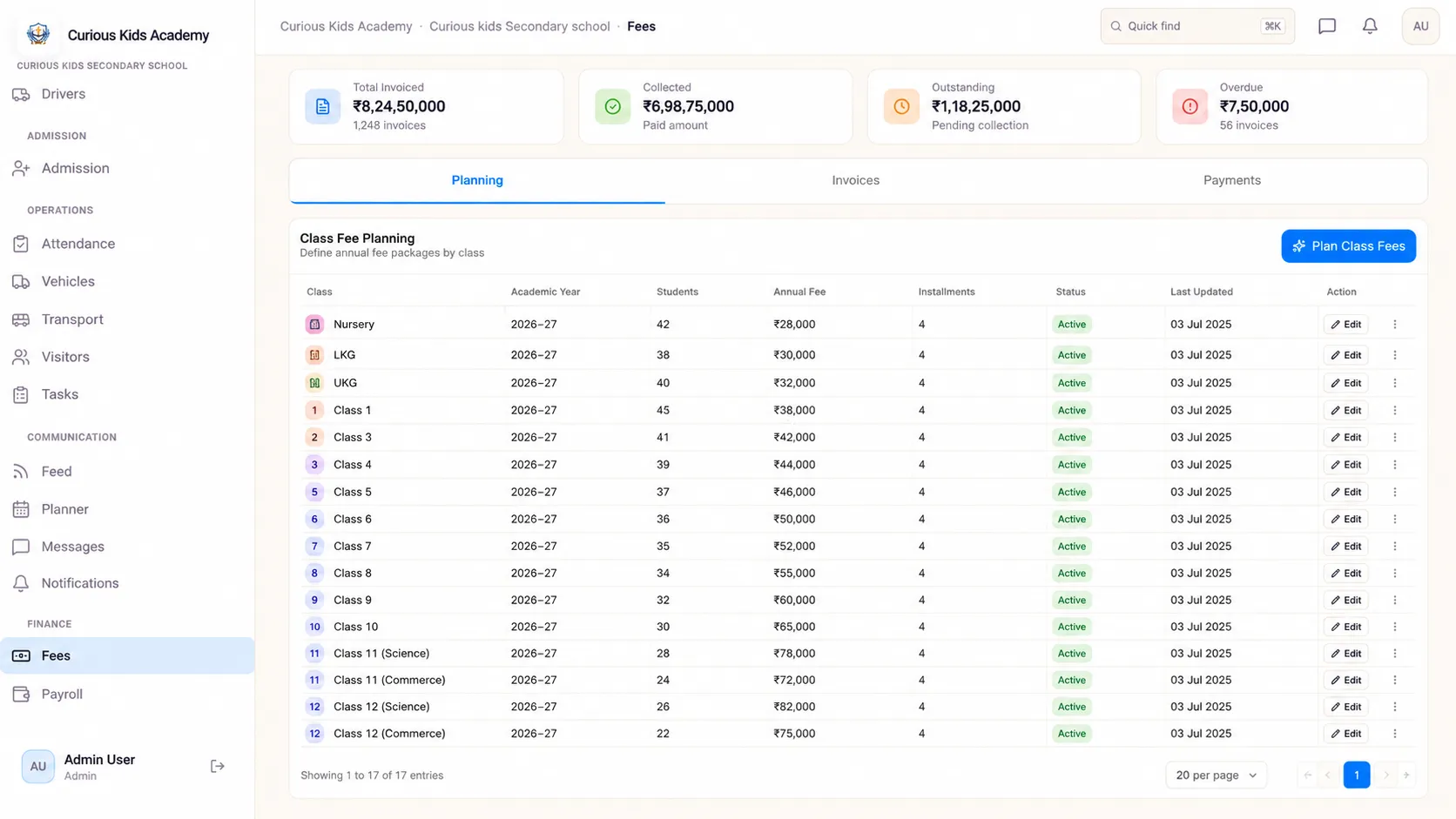This screenshot has height=819, width=1456.
Task: Open Transport in the sidebar
Action: click(127, 319)
